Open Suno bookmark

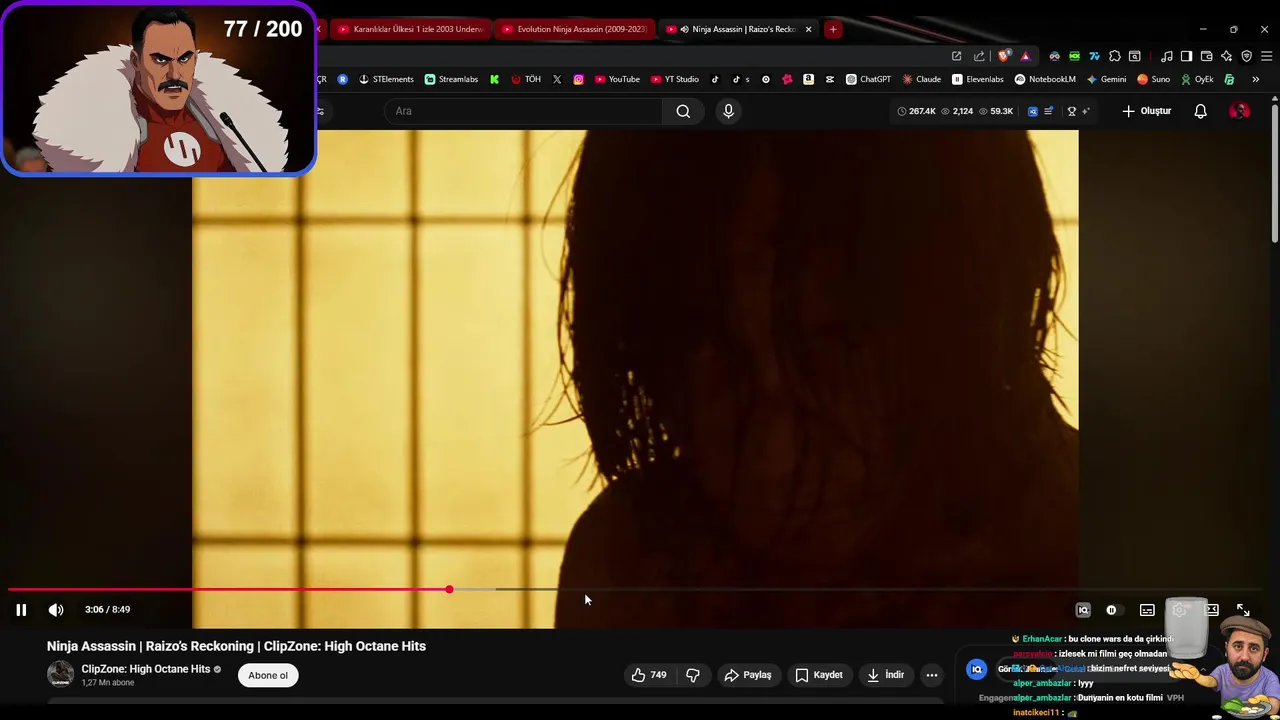[1153, 79]
